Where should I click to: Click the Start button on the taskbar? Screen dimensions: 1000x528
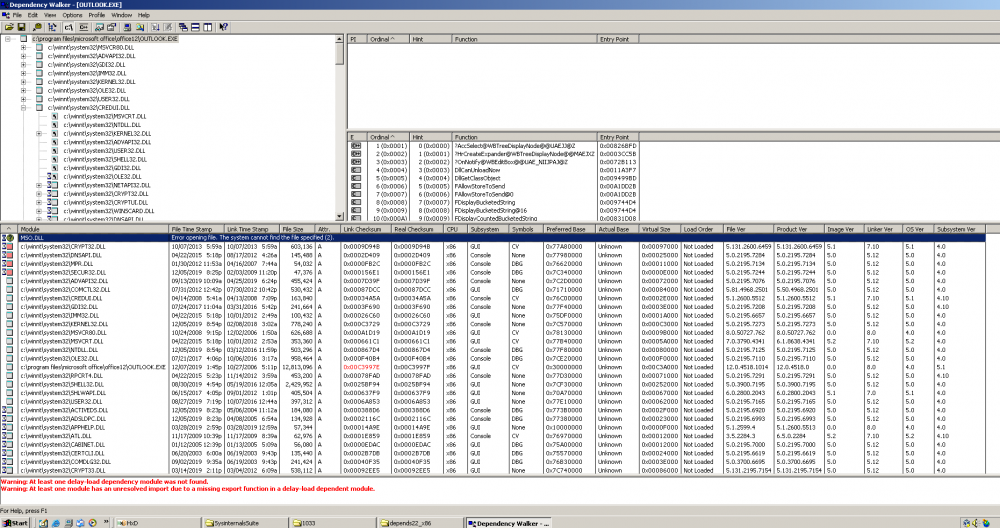(15, 522)
